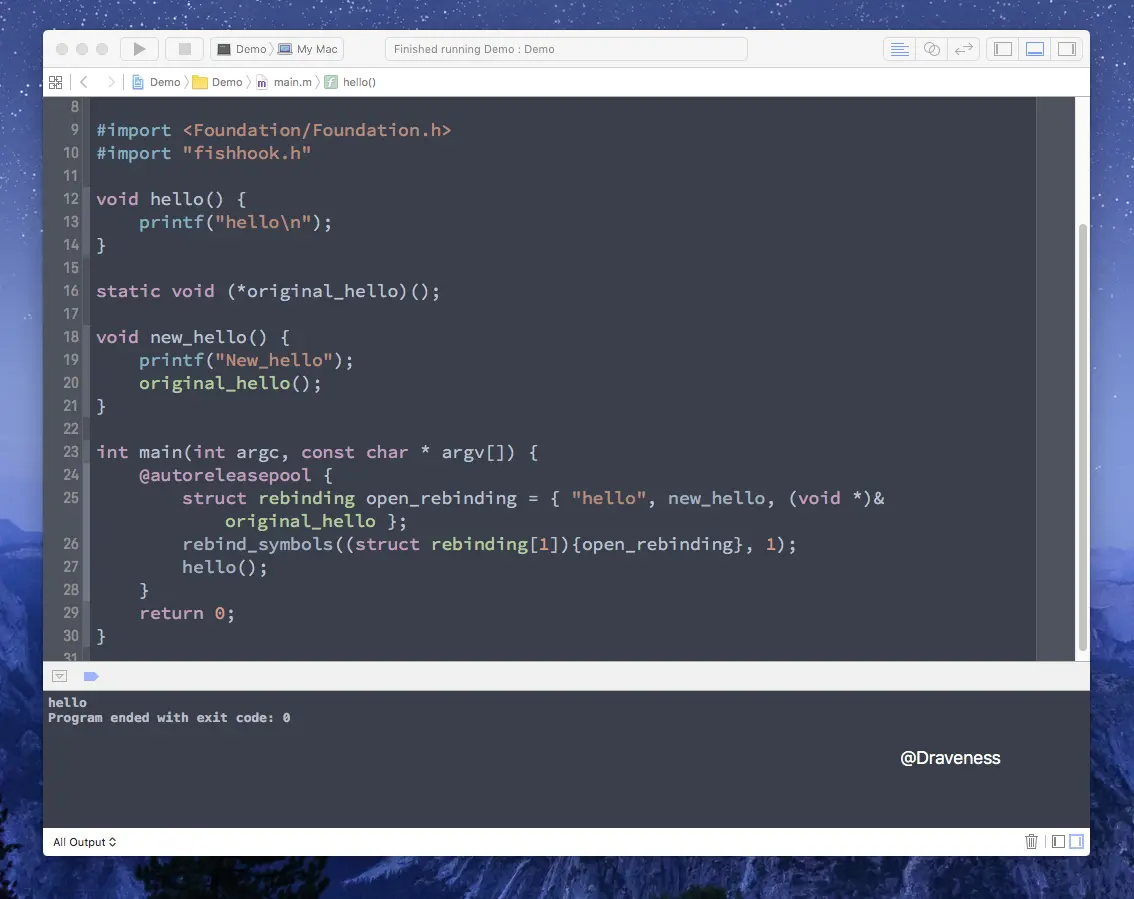
Task: Go back in editor history
Action: tap(84, 82)
